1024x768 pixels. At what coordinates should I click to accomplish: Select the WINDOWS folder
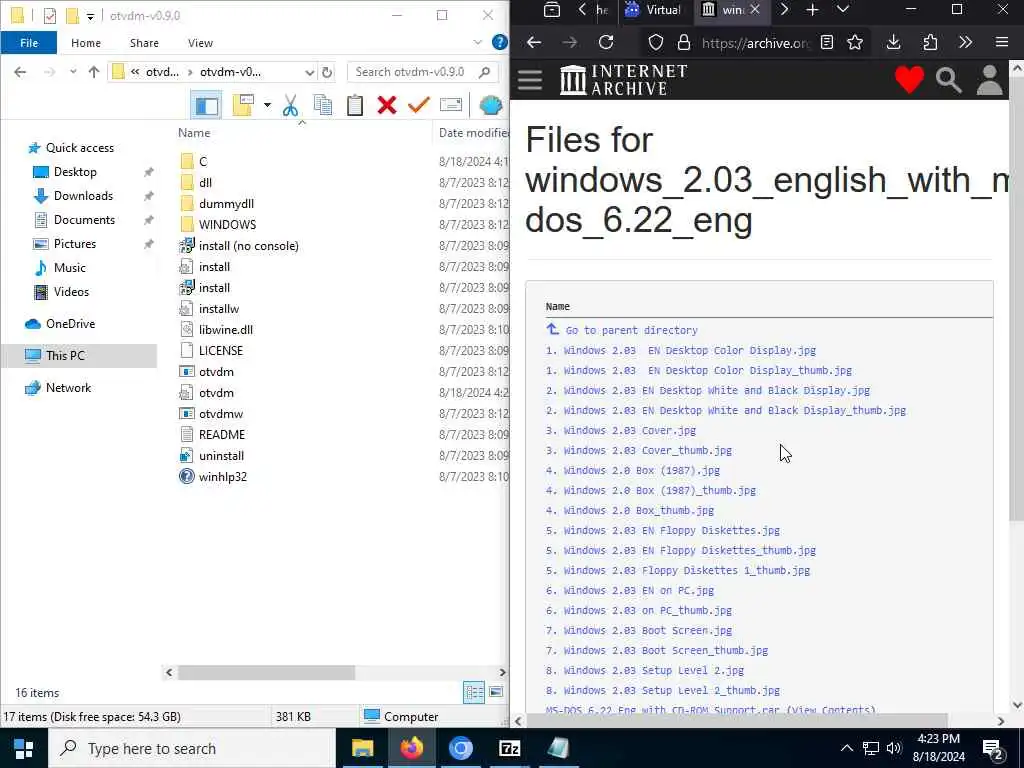227,225
